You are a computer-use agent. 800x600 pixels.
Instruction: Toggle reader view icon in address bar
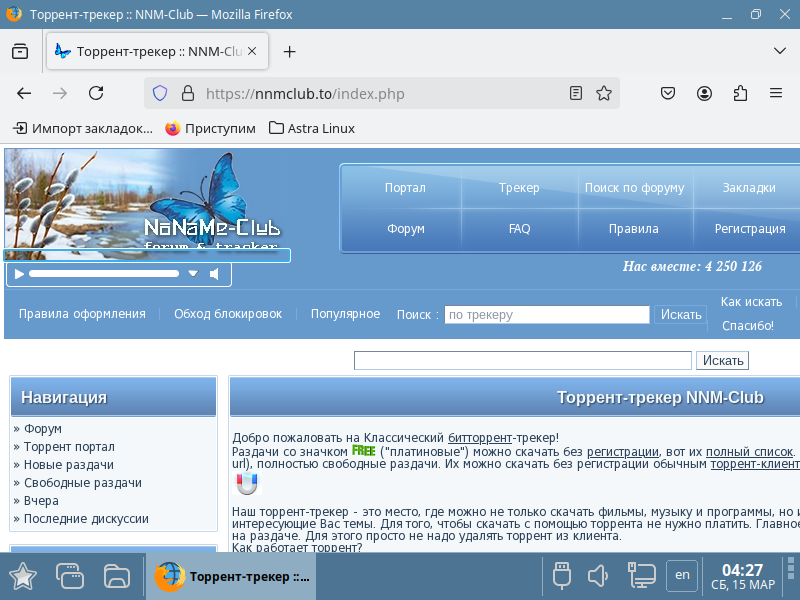(576, 93)
